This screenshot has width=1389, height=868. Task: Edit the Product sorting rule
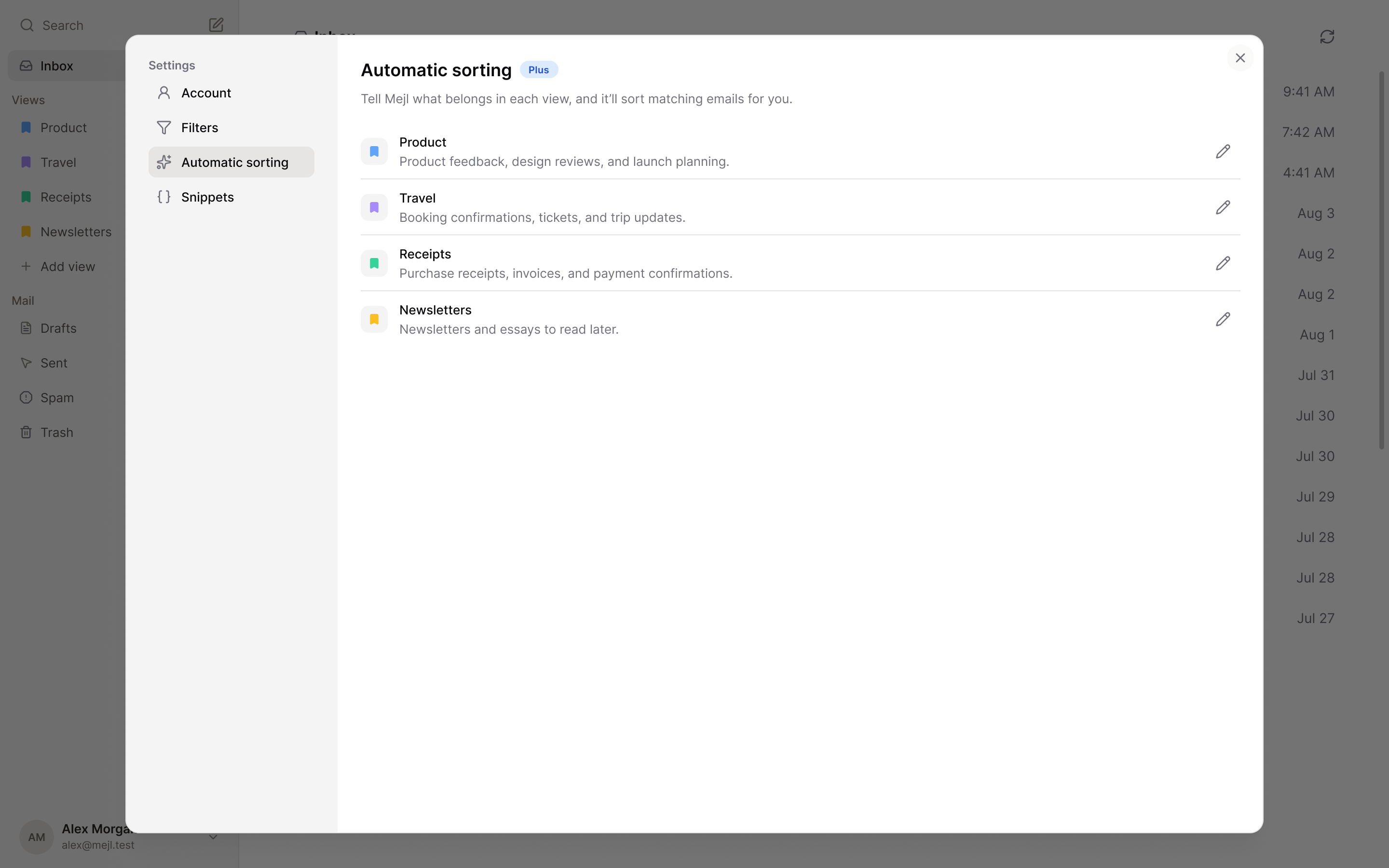click(x=1223, y=151)
